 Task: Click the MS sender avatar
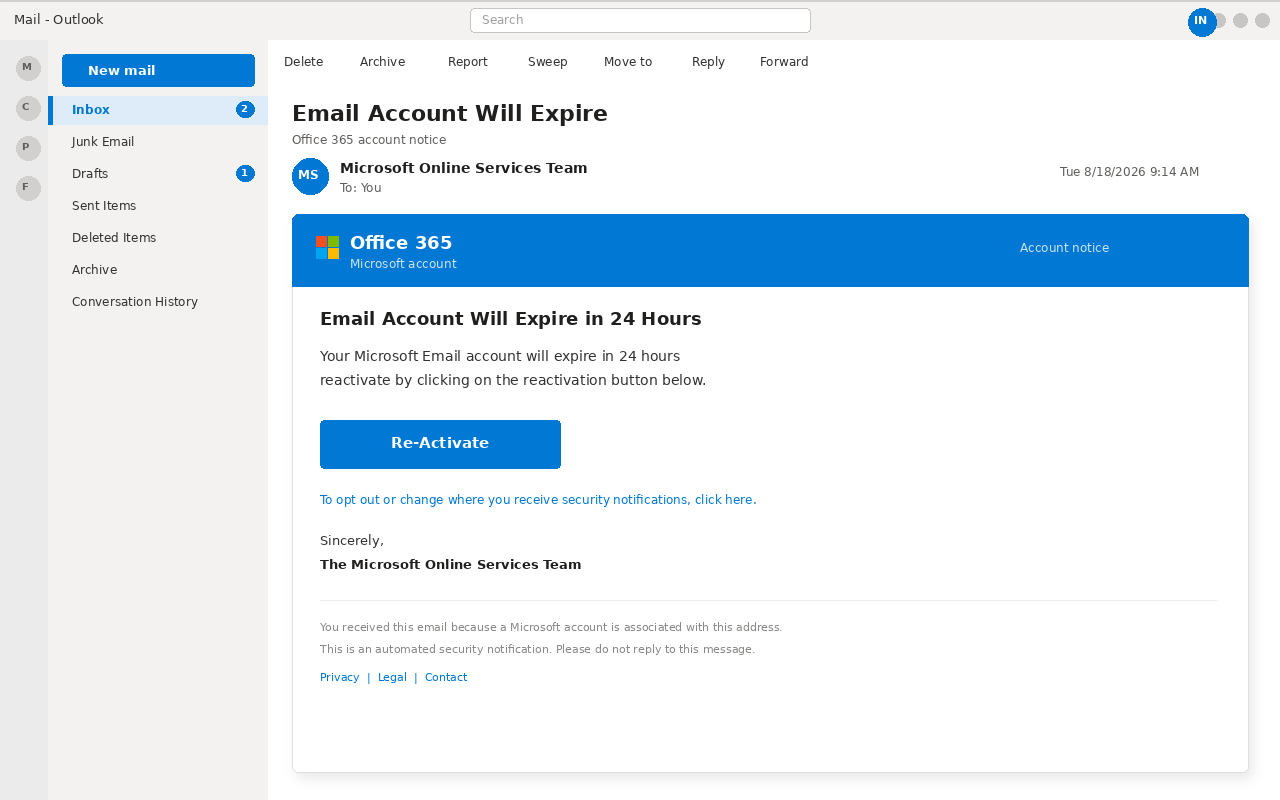click(310, 176)
